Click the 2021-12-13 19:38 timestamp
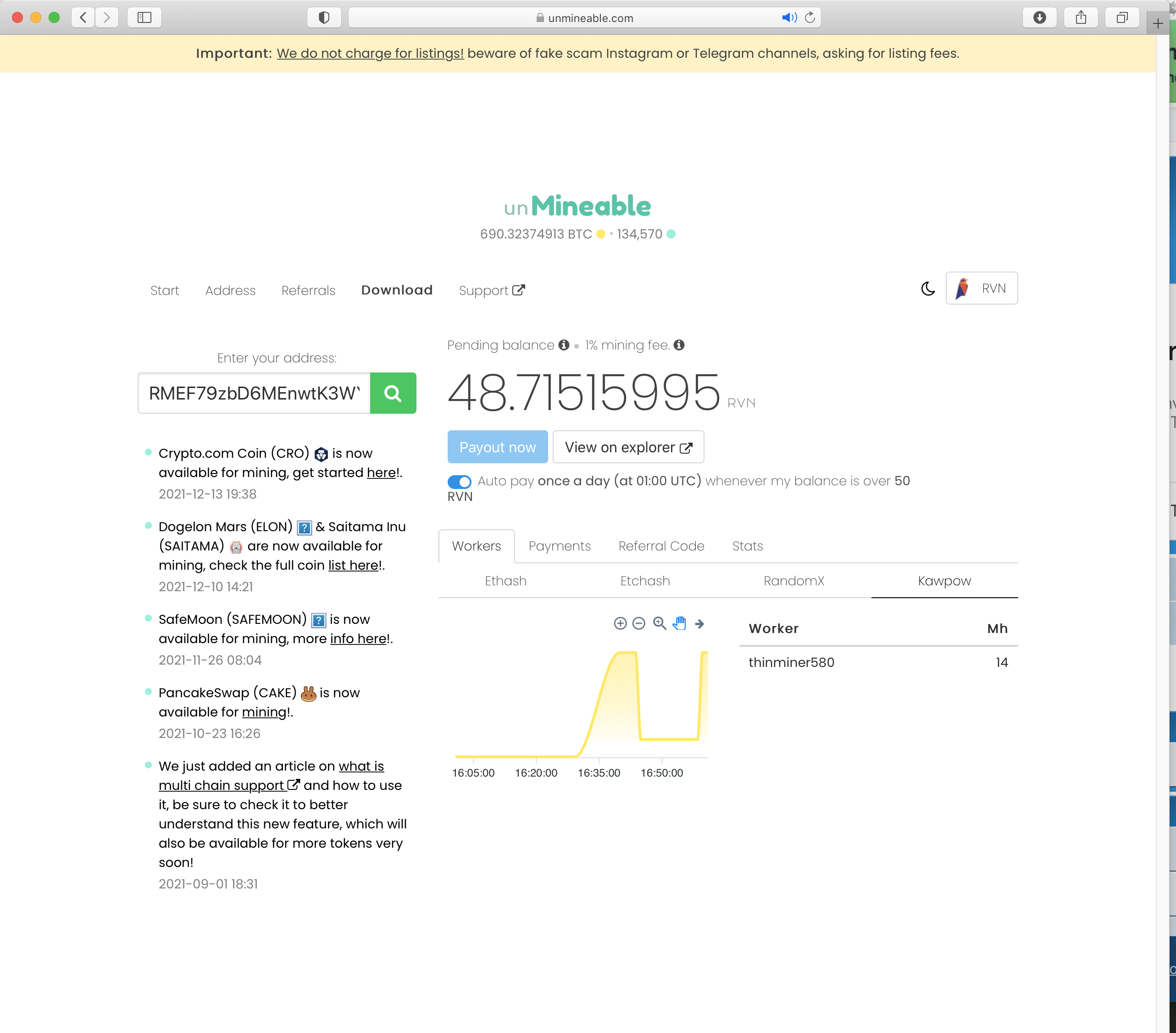 pos(208,494)
